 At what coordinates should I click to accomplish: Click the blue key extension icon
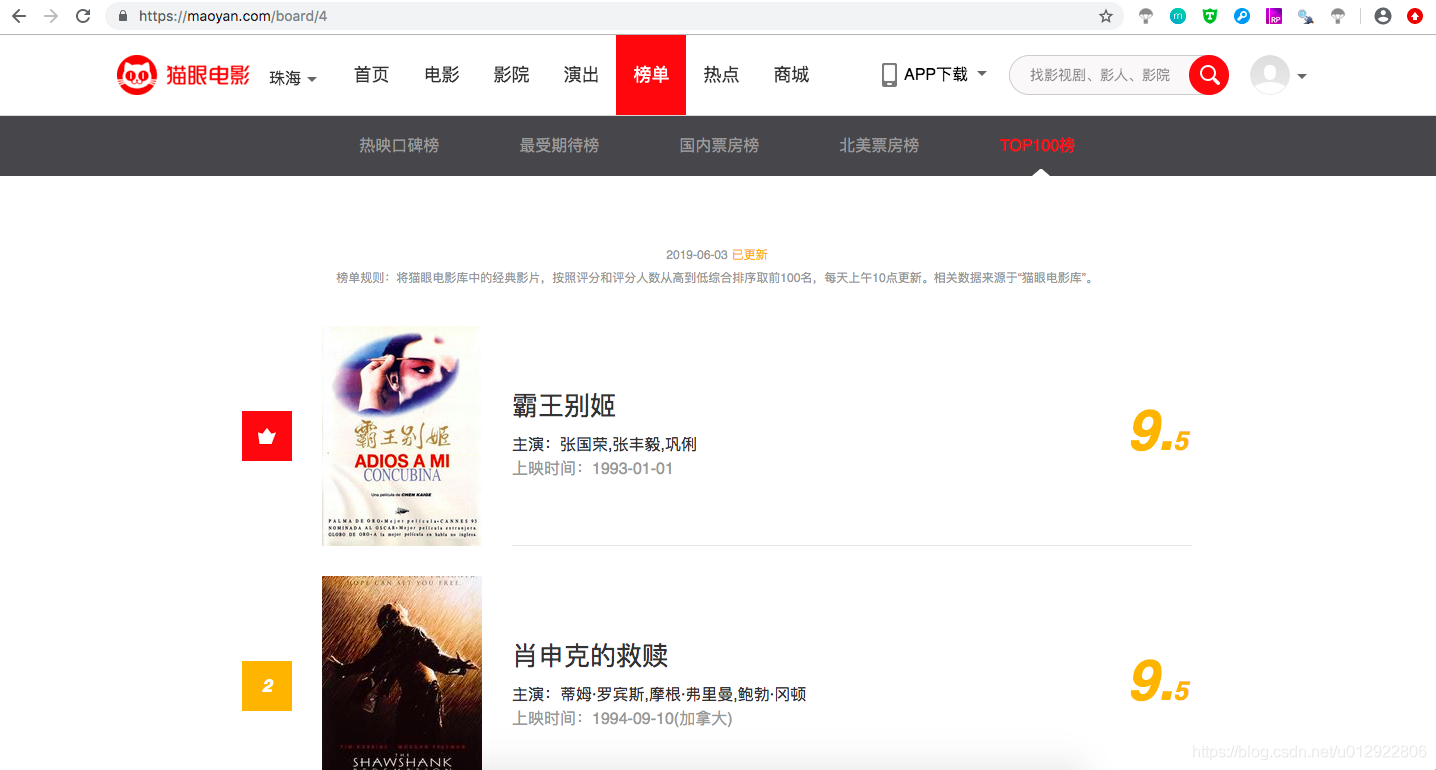(1242, 16)
